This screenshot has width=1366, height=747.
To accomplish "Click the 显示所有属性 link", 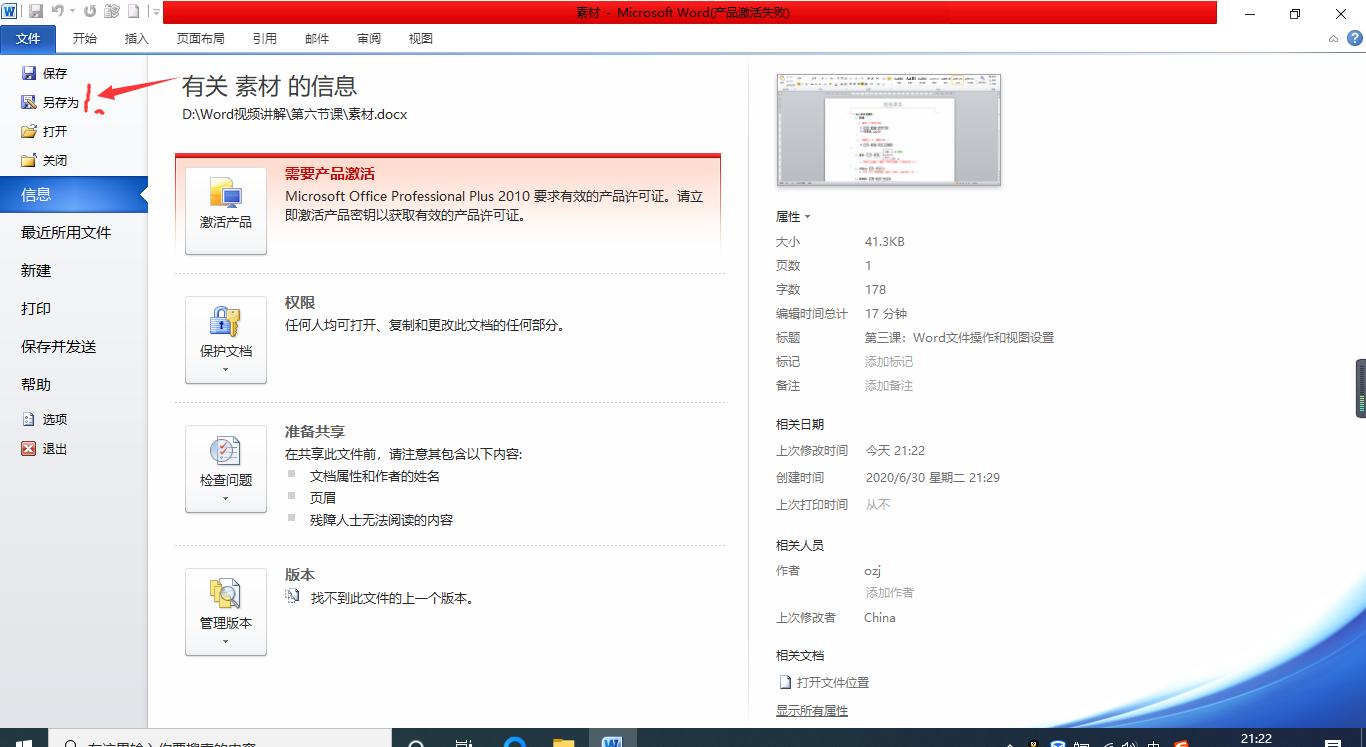I will [x=811, y=711].
